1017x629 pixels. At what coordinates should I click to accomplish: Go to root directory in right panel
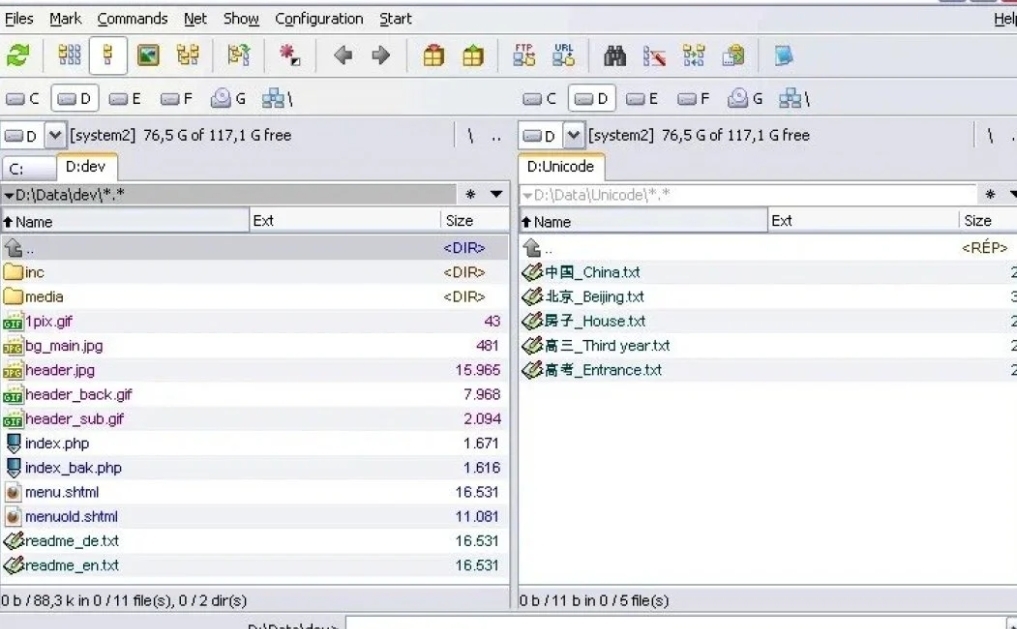990,136
